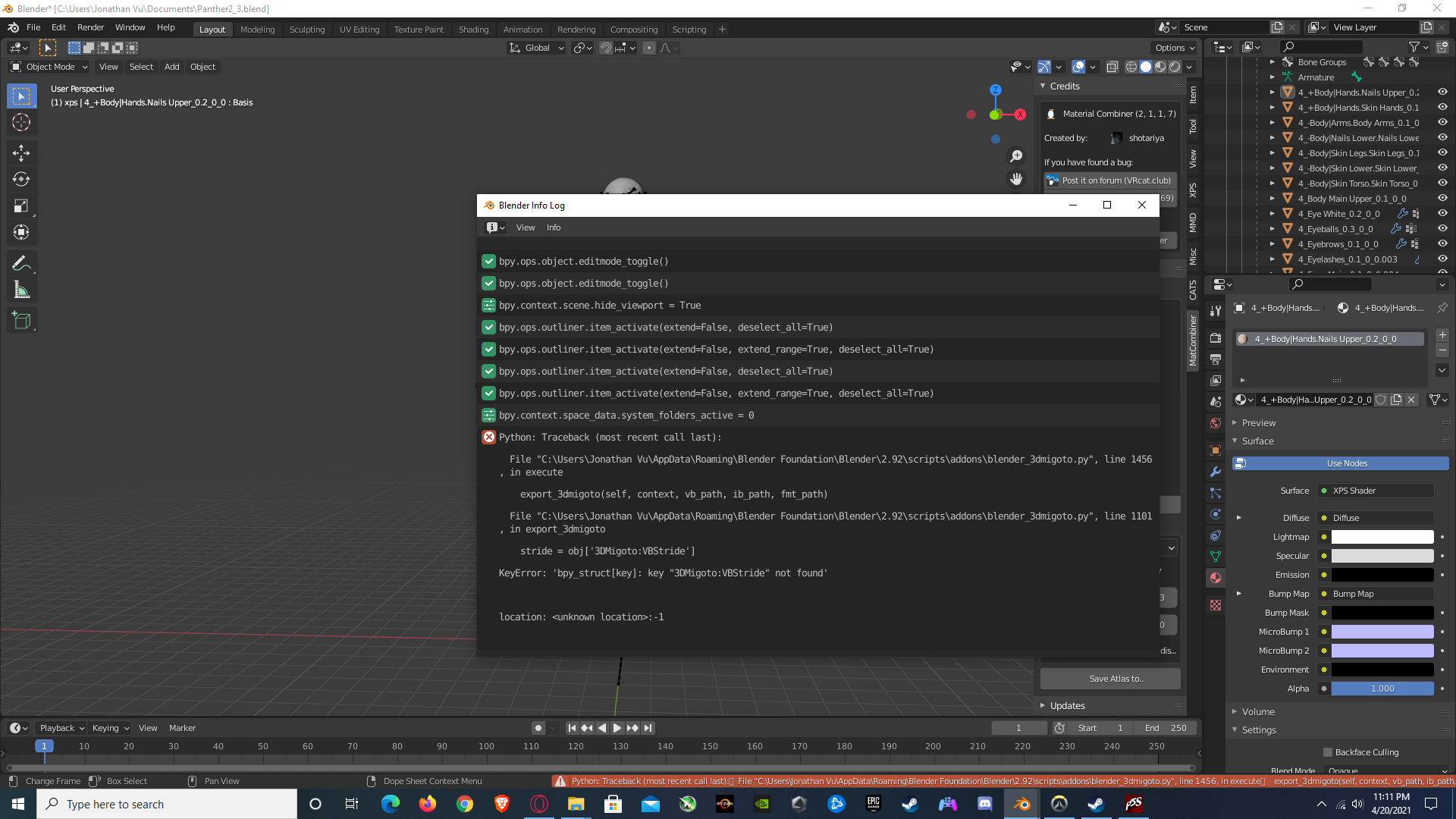The width and height of the screenshot is (1456, 819).
Task: Toggle X-ray display in viewport
Action: tap(1112, 67)
